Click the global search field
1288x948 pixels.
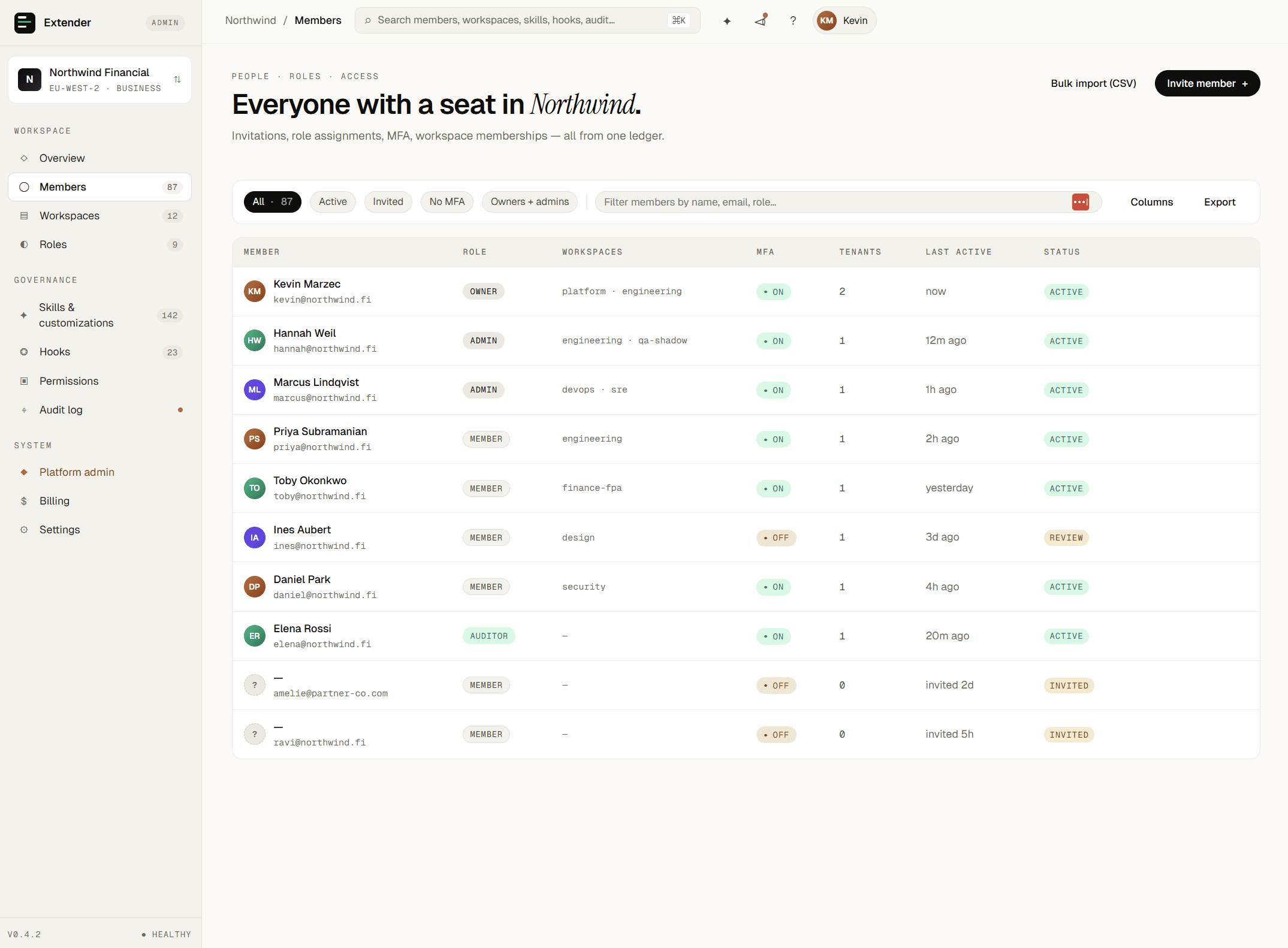pos(527,20)
